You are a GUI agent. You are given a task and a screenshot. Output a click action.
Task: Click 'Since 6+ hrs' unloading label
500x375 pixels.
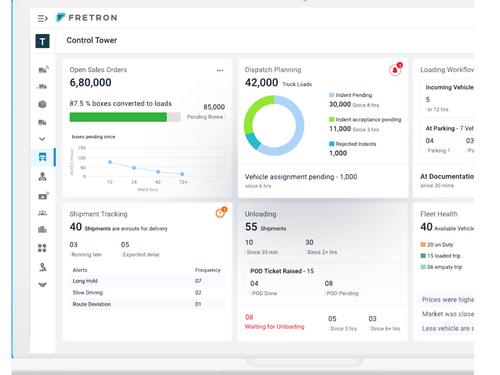tap(385, 329)
